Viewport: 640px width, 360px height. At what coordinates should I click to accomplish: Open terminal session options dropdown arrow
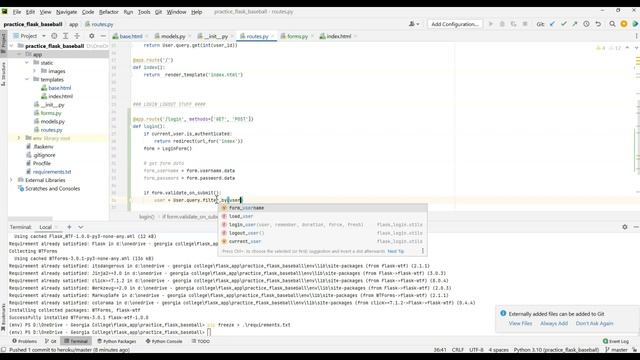80,227
